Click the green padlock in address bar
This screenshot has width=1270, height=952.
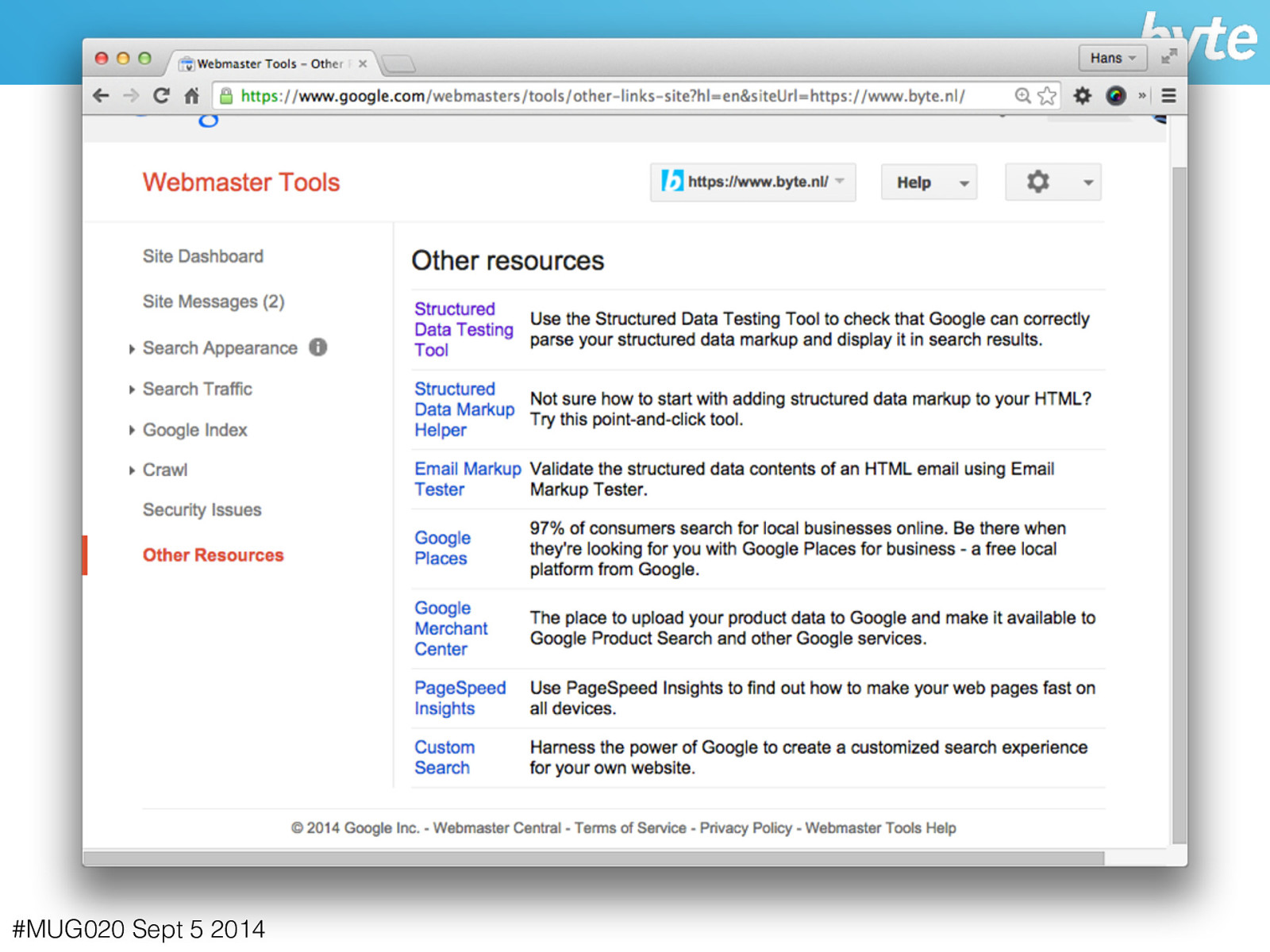226,96
